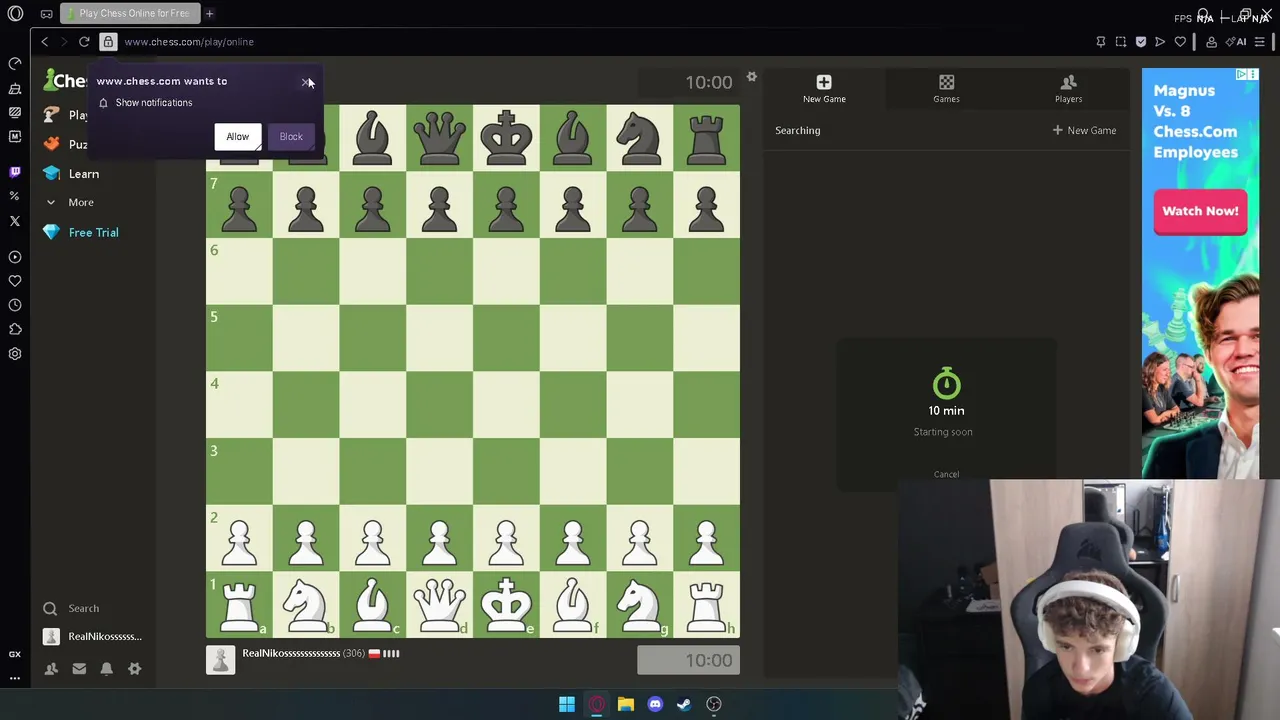Screen dimensions: 1280x720
Task: Close the notification permission popup
Action: [x=306, y=82]
